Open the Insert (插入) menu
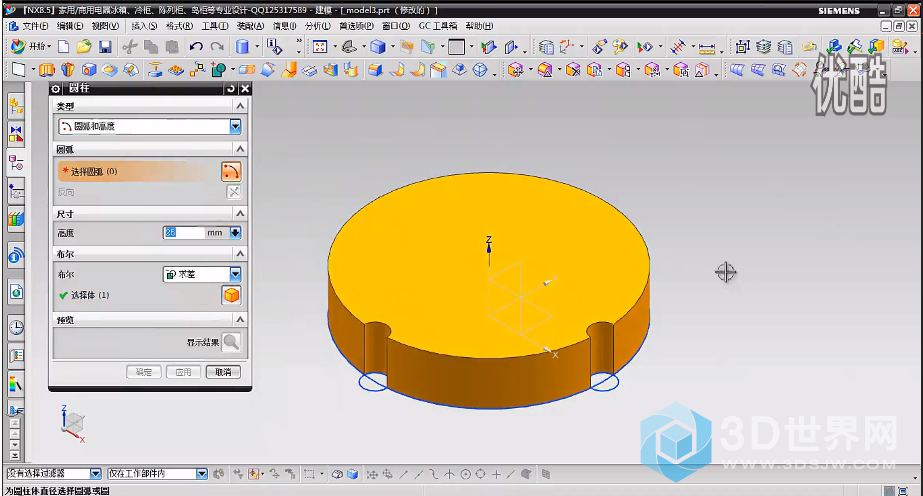The width and height of the screenshot is (923, 496). point(144,26)
